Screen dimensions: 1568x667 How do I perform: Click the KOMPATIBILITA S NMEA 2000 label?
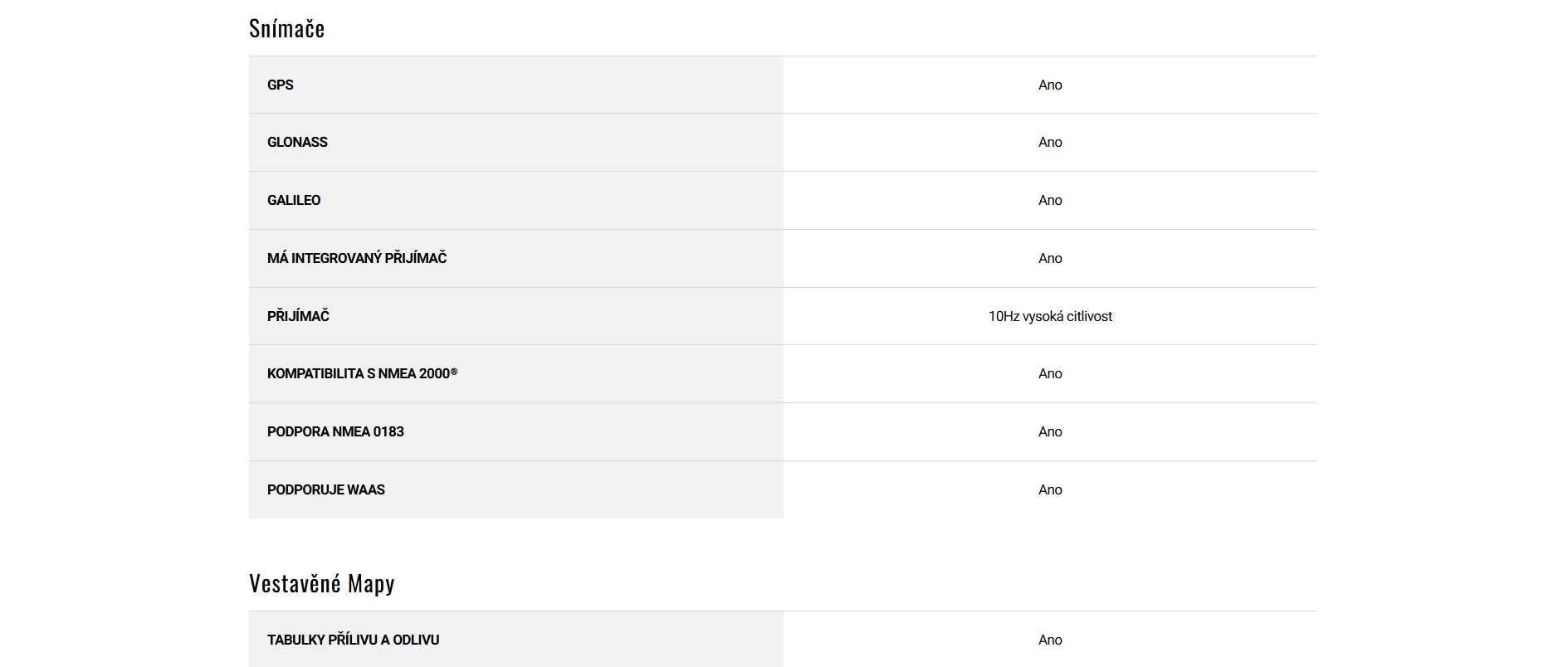362,373
